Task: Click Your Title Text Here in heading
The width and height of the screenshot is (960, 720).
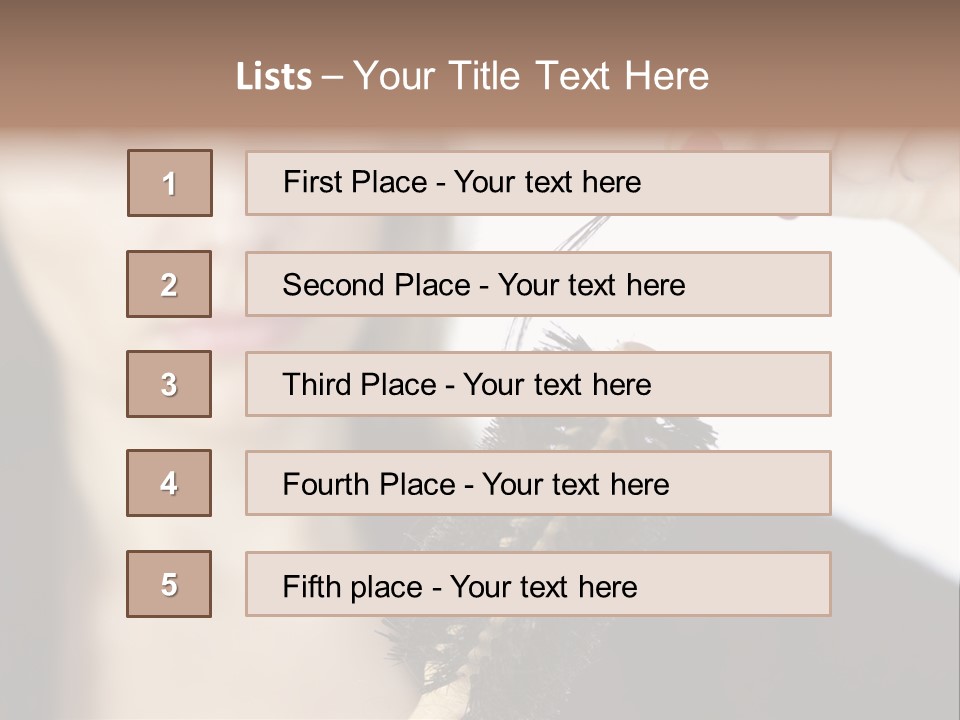Action: (x=531, y=77)
